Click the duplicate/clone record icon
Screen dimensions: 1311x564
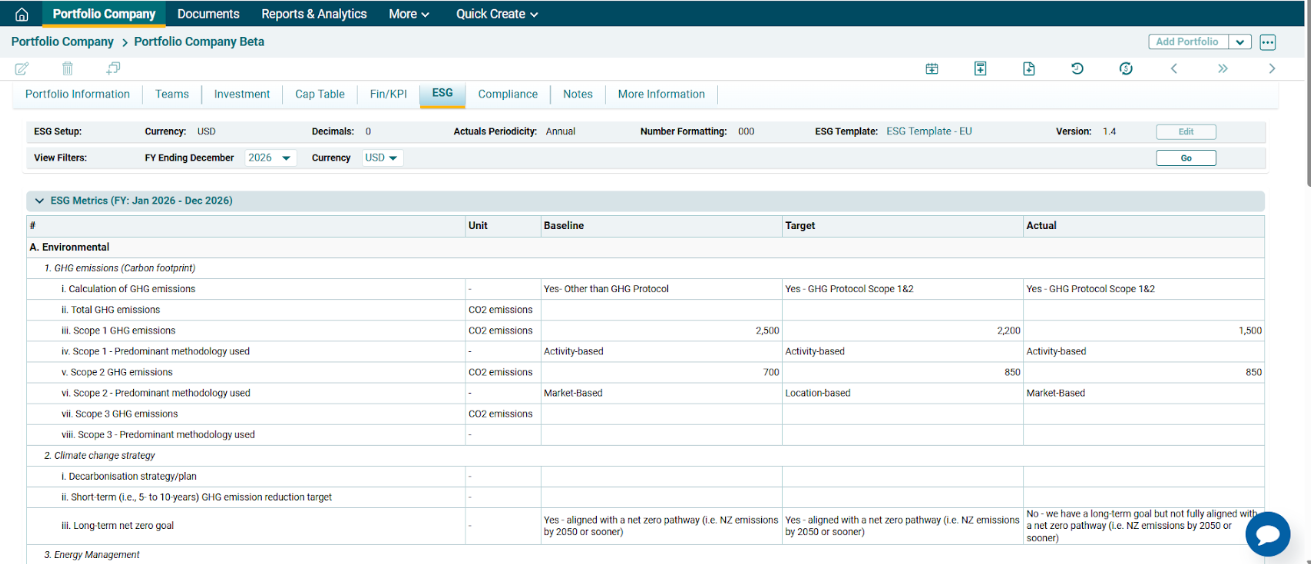click(x=113, y=69)
